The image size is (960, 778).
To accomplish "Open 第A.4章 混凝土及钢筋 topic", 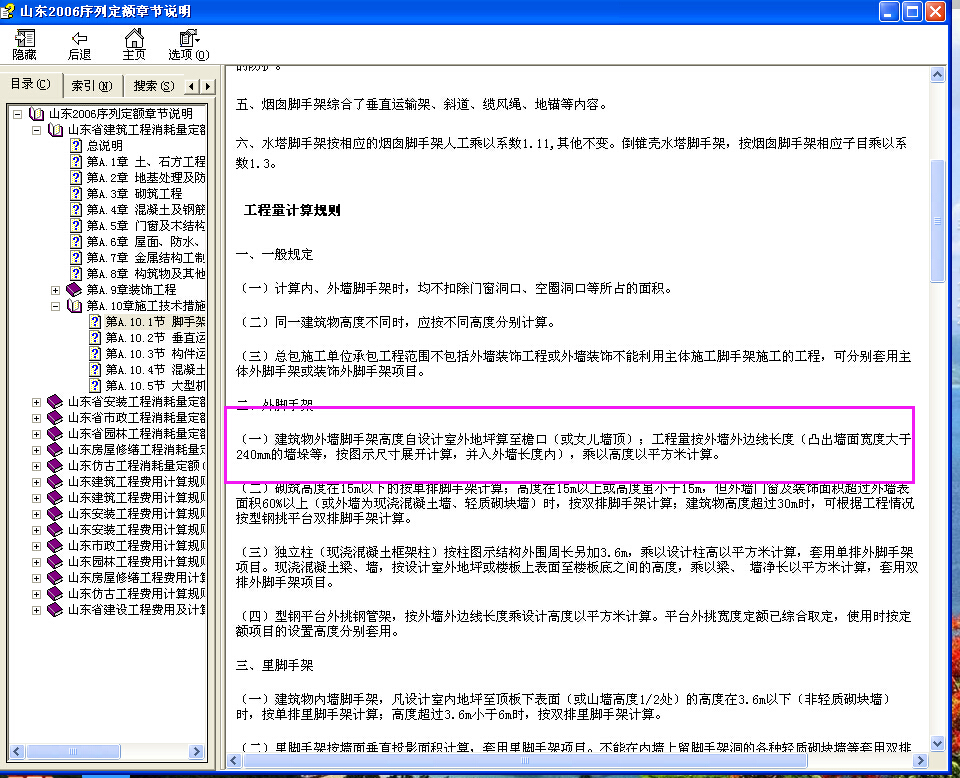I will [146, 209].
